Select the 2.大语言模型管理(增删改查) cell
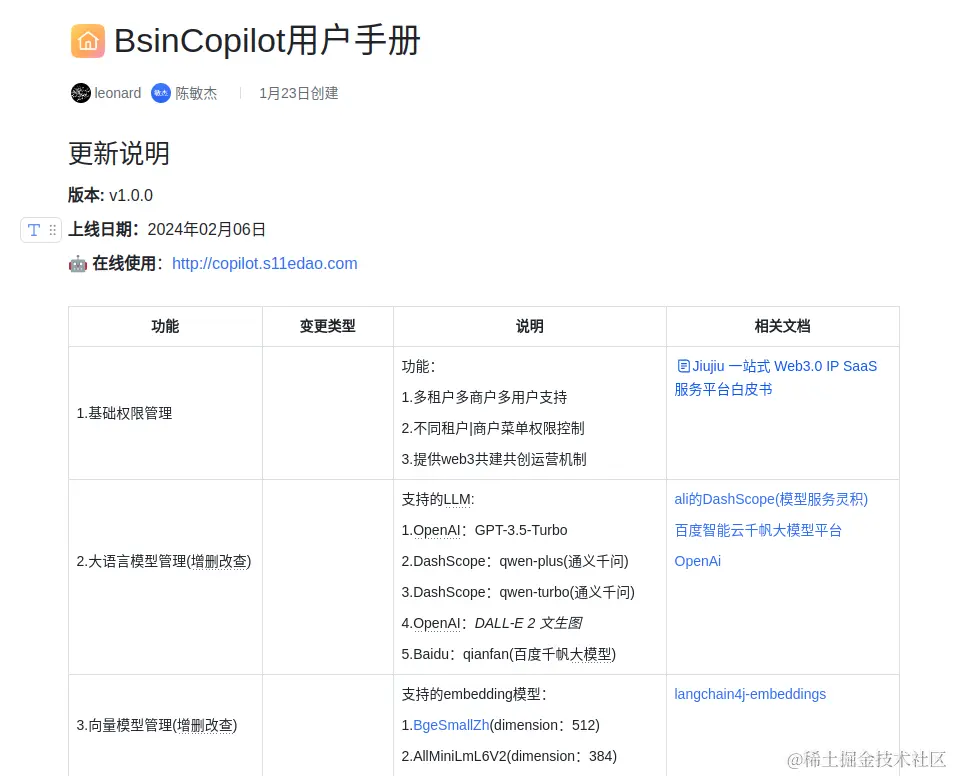 [165, 577]
